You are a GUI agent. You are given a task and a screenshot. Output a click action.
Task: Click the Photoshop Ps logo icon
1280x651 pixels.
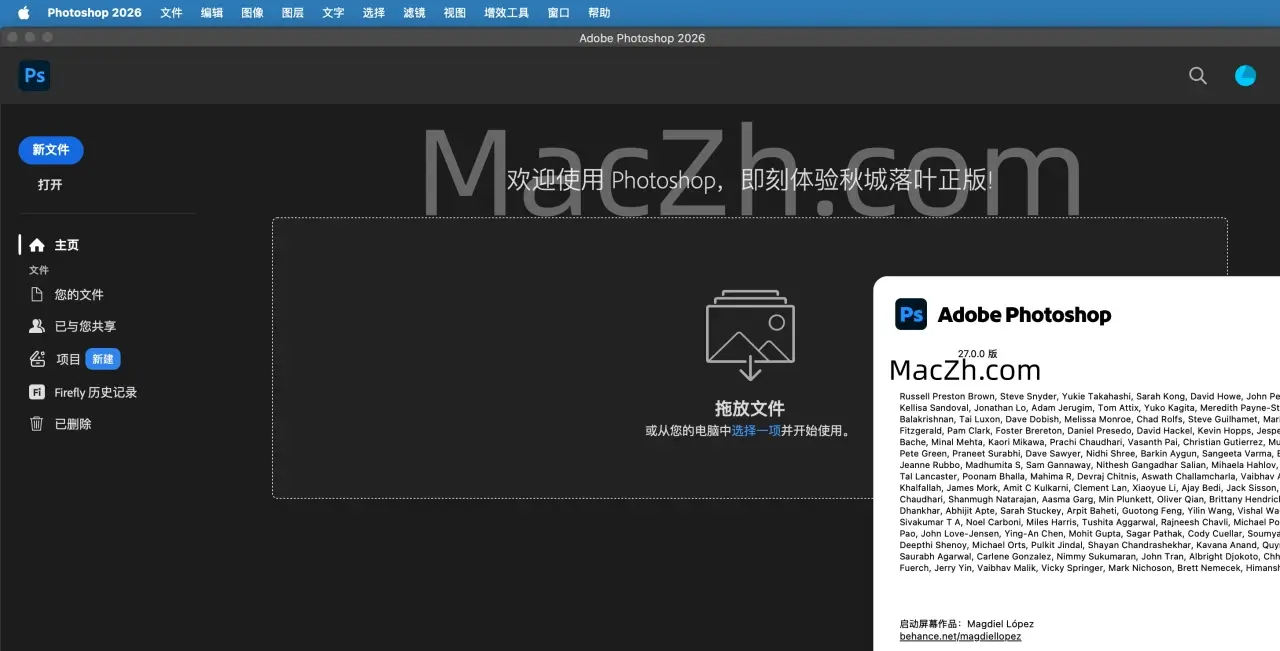34,75
